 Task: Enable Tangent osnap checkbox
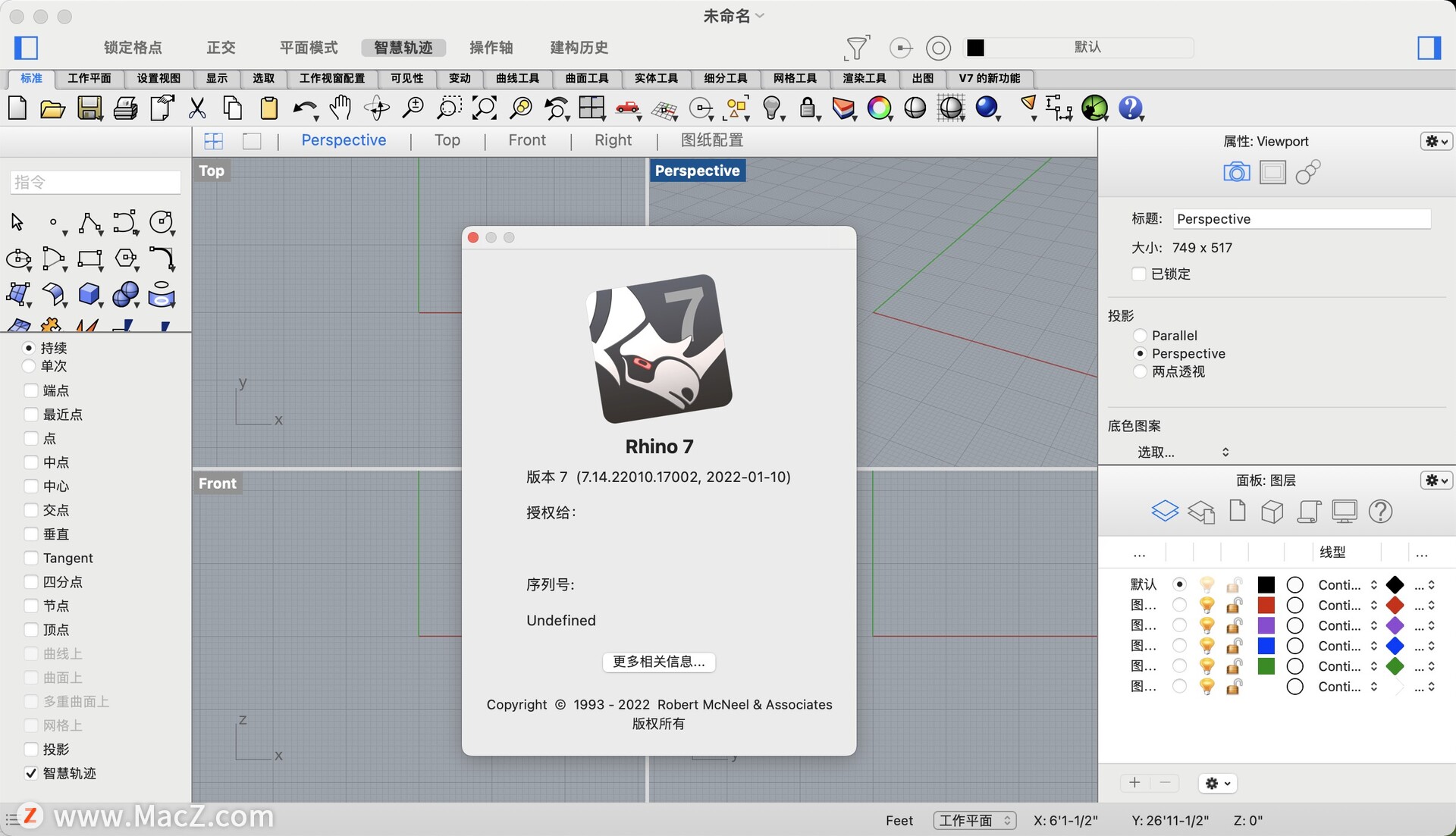click(x=31, y=558)
